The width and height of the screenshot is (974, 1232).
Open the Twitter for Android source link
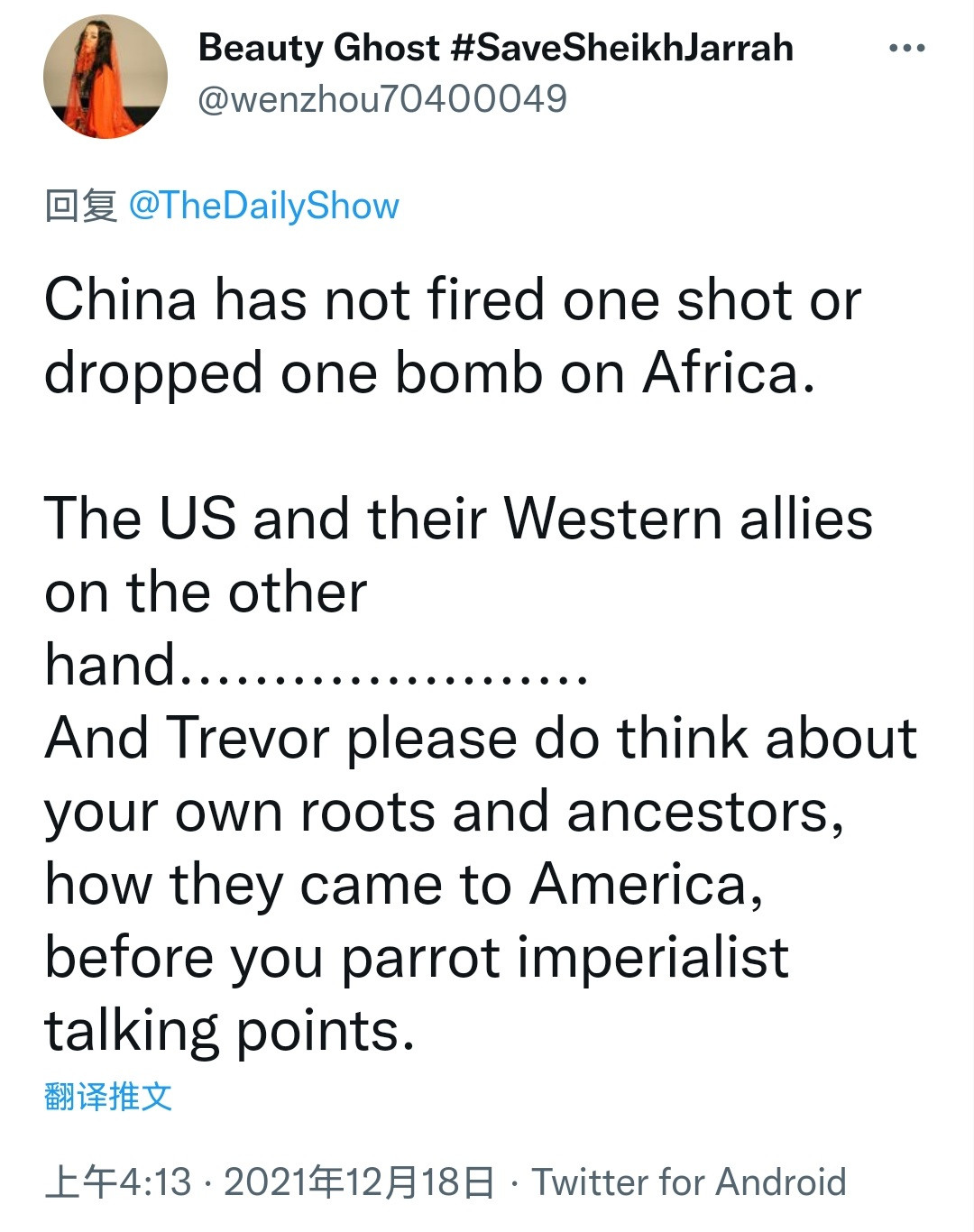(x=689, y=1181)
